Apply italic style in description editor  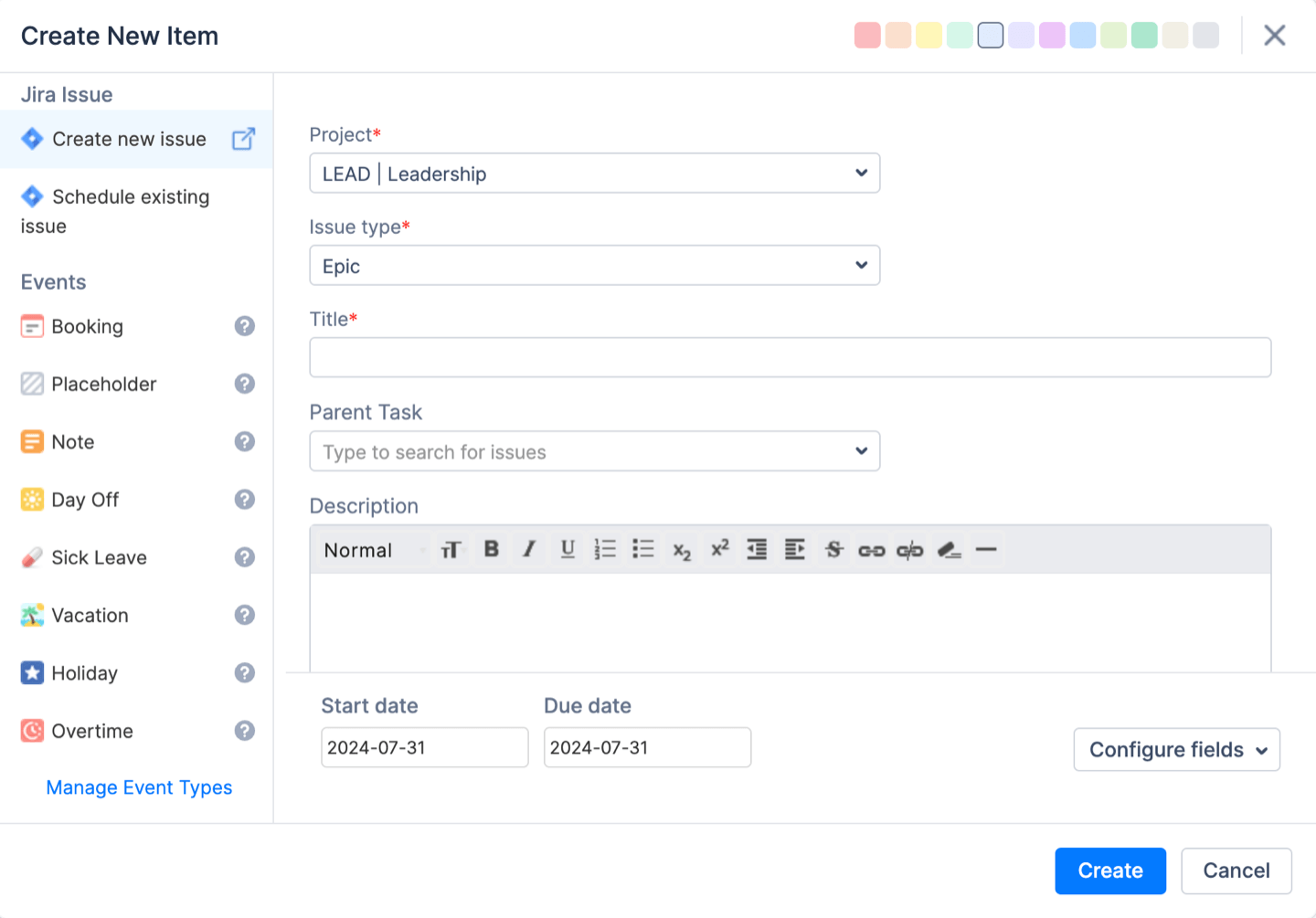(x=529, y=549)
